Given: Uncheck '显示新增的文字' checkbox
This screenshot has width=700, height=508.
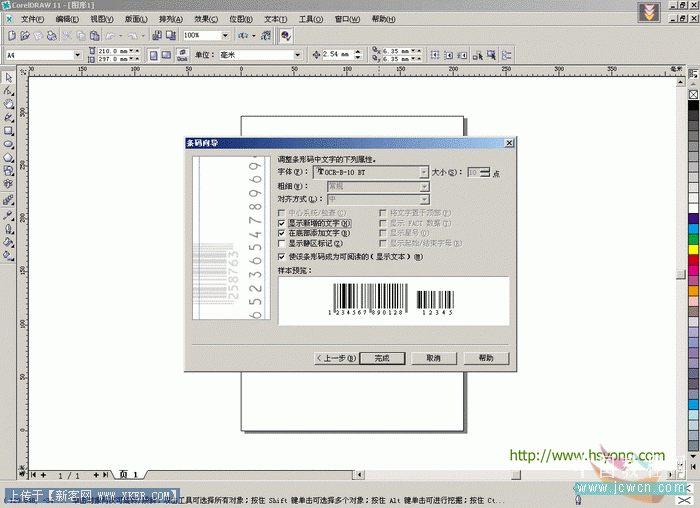Looking at the screenshot, I should click(x=281, y=223).
